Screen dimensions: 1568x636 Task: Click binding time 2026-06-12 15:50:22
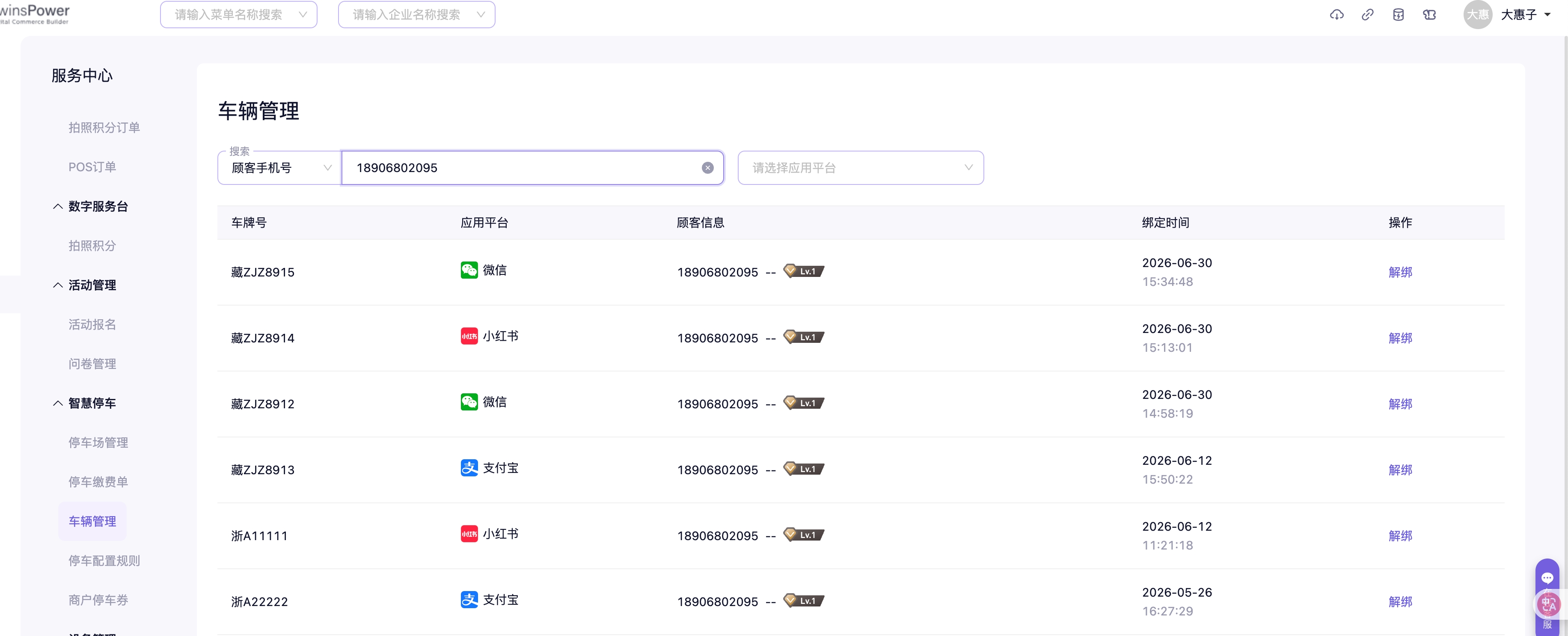coord(1176,470)
